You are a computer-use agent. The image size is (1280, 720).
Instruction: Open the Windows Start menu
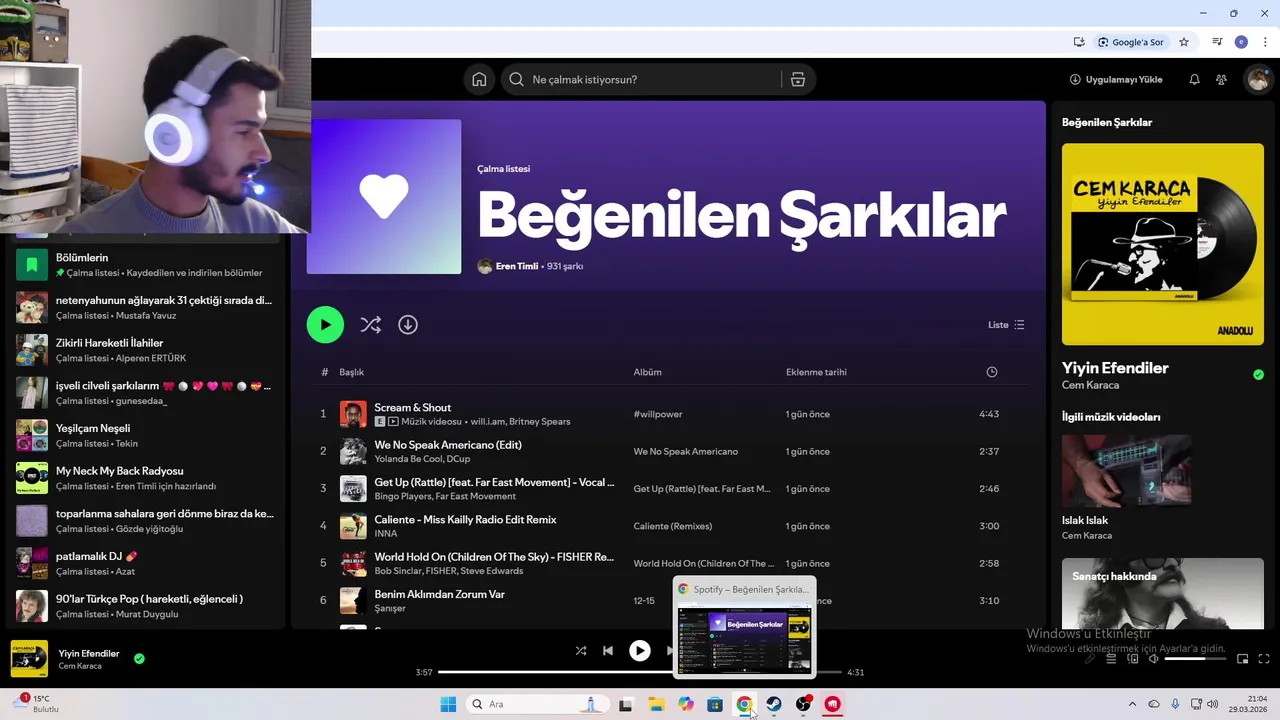tap(448, 705)
